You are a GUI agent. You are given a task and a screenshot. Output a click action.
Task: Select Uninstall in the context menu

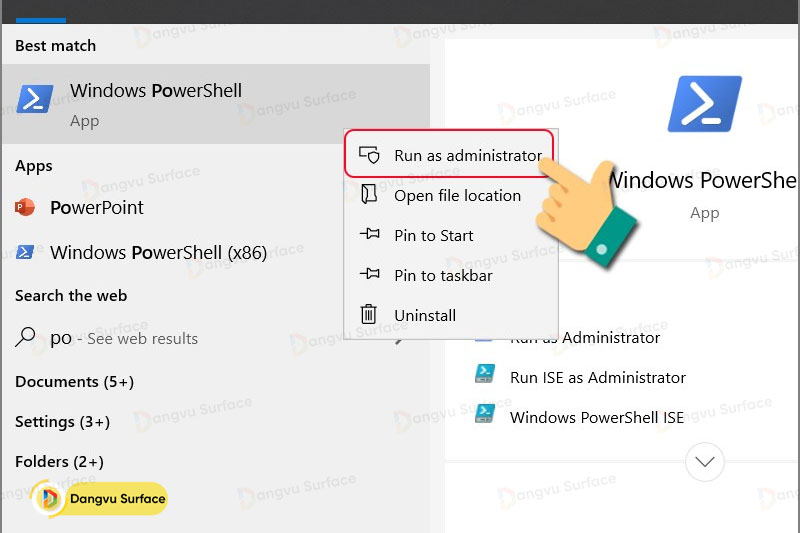click(x=425, y=315)
